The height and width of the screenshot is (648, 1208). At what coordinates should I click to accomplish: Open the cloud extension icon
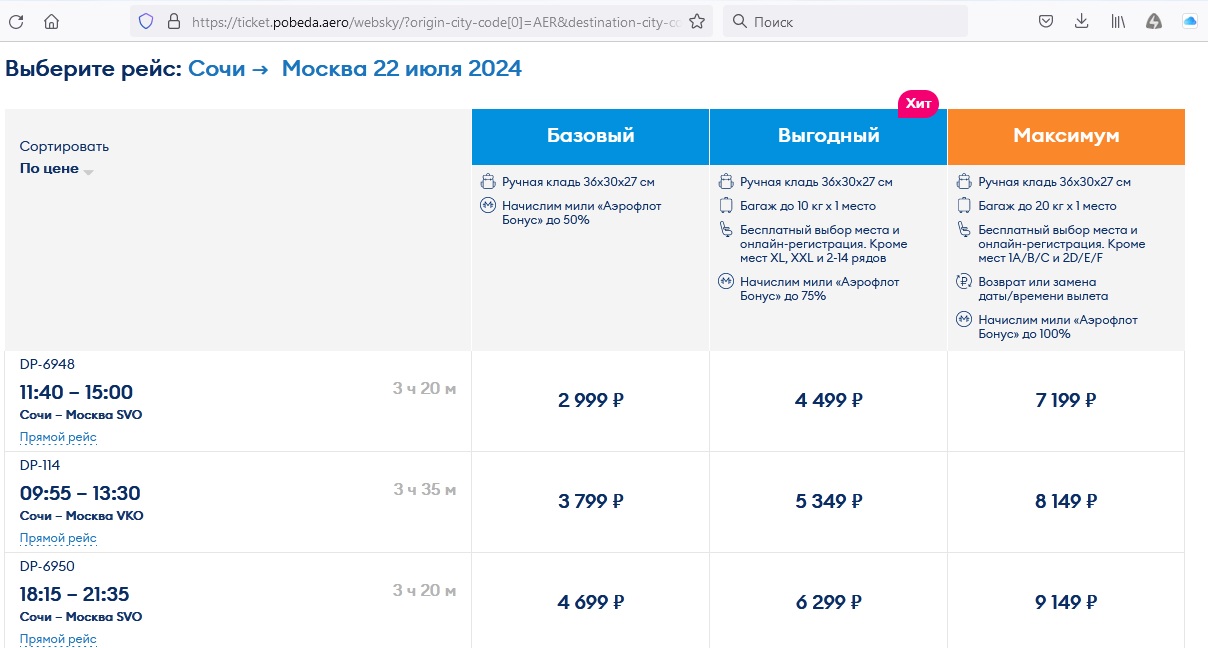1190,21
